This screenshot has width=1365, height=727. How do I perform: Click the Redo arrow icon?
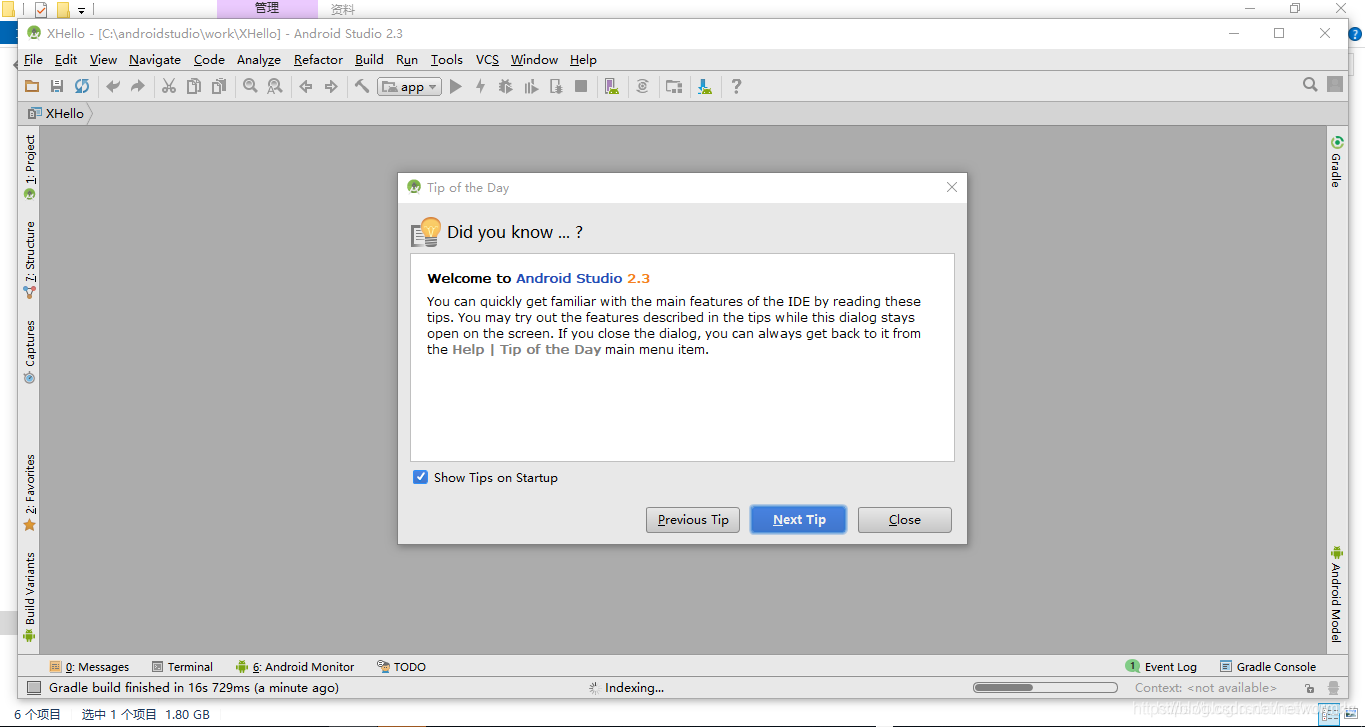pos(138,87)
